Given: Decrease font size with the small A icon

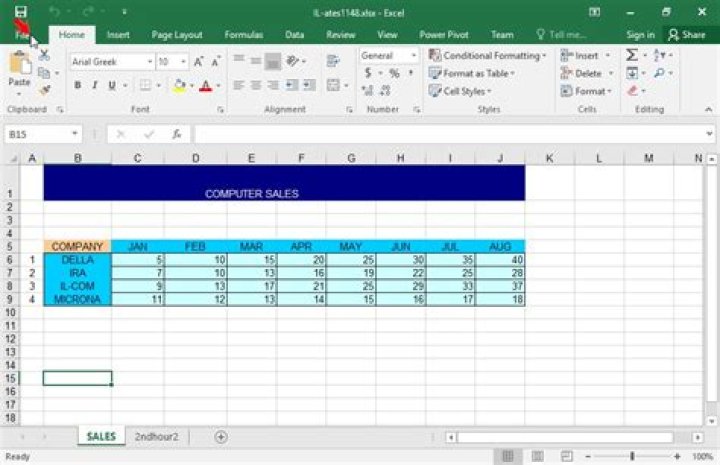Looking at the screenshot, I should point(216,62).
